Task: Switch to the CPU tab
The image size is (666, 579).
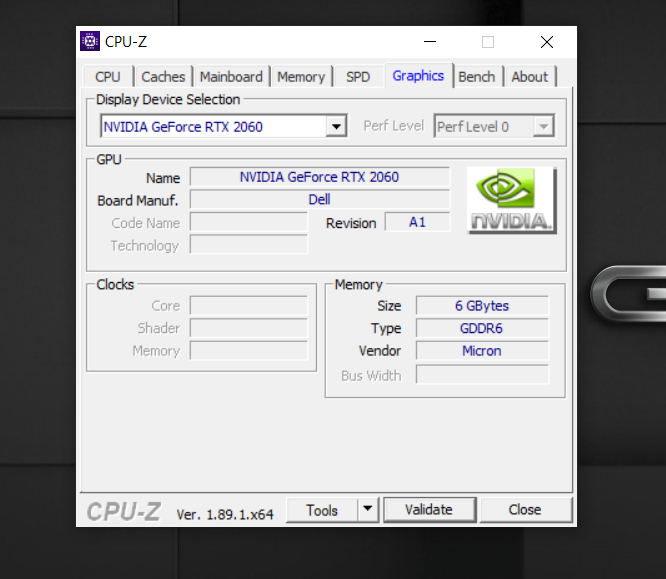Action: tap(108, 77)
